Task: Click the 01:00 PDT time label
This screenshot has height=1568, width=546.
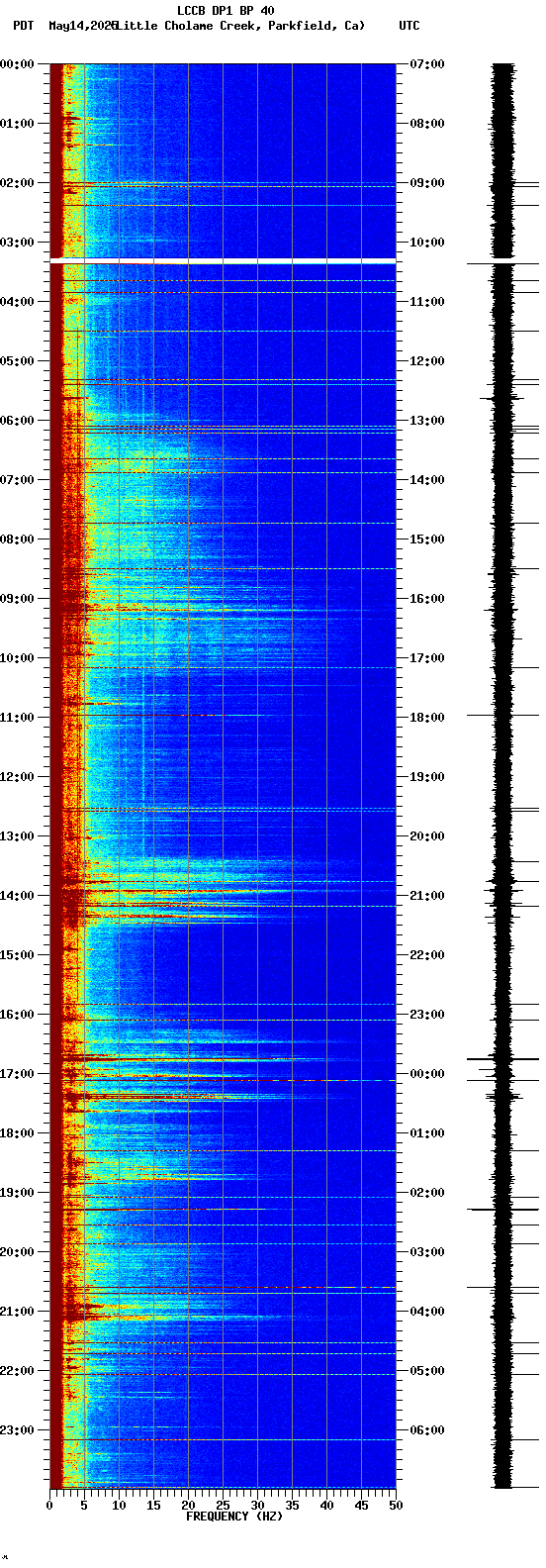Action: (x=17, y=124)
